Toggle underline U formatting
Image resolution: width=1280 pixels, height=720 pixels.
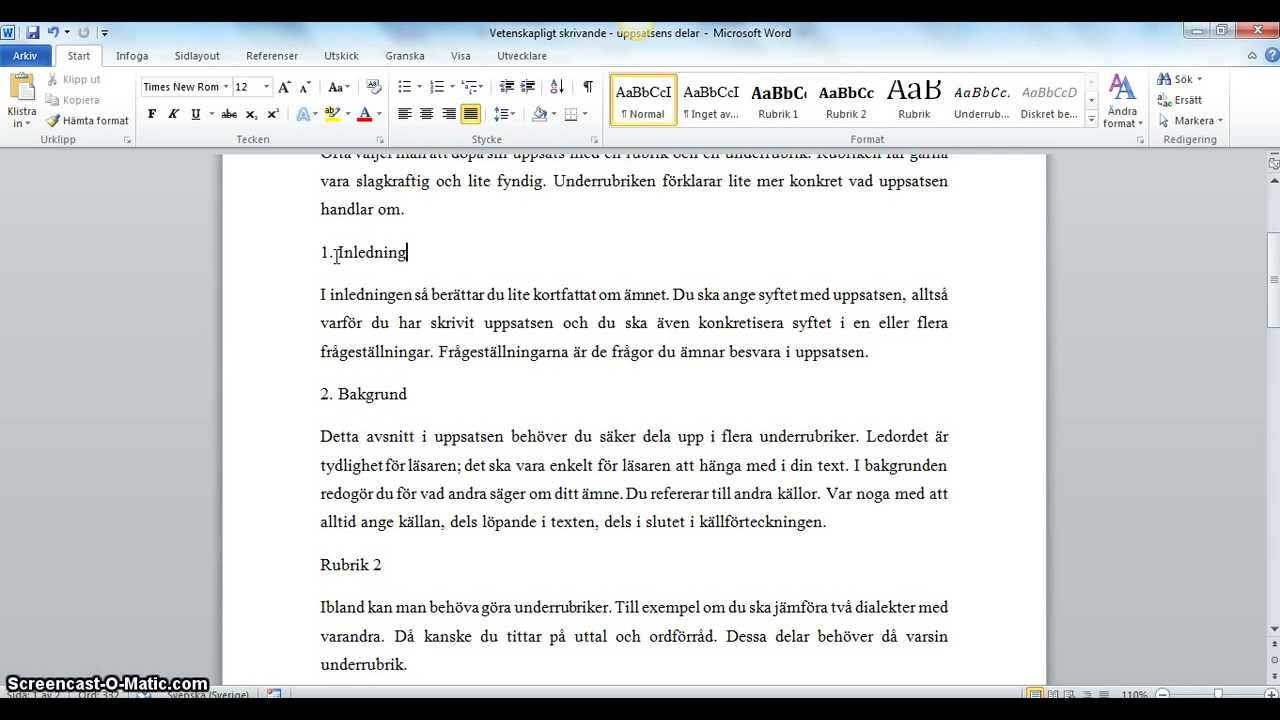click(195, 114)
